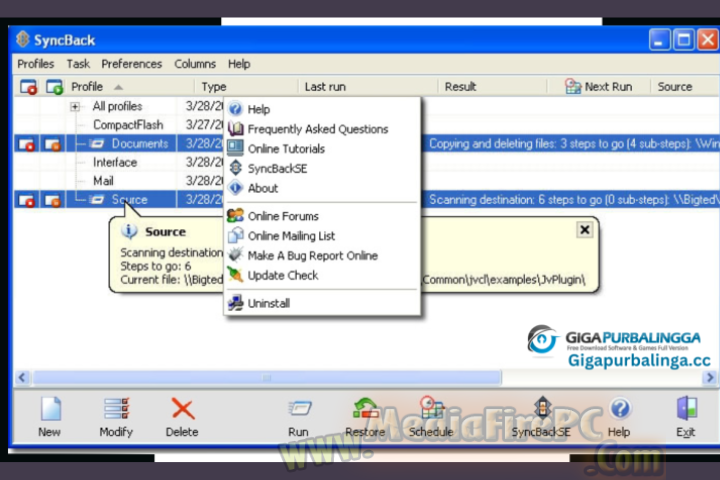Click the Run profile toolbar icon
Screen dimensions: 720x480
[299, 408]
